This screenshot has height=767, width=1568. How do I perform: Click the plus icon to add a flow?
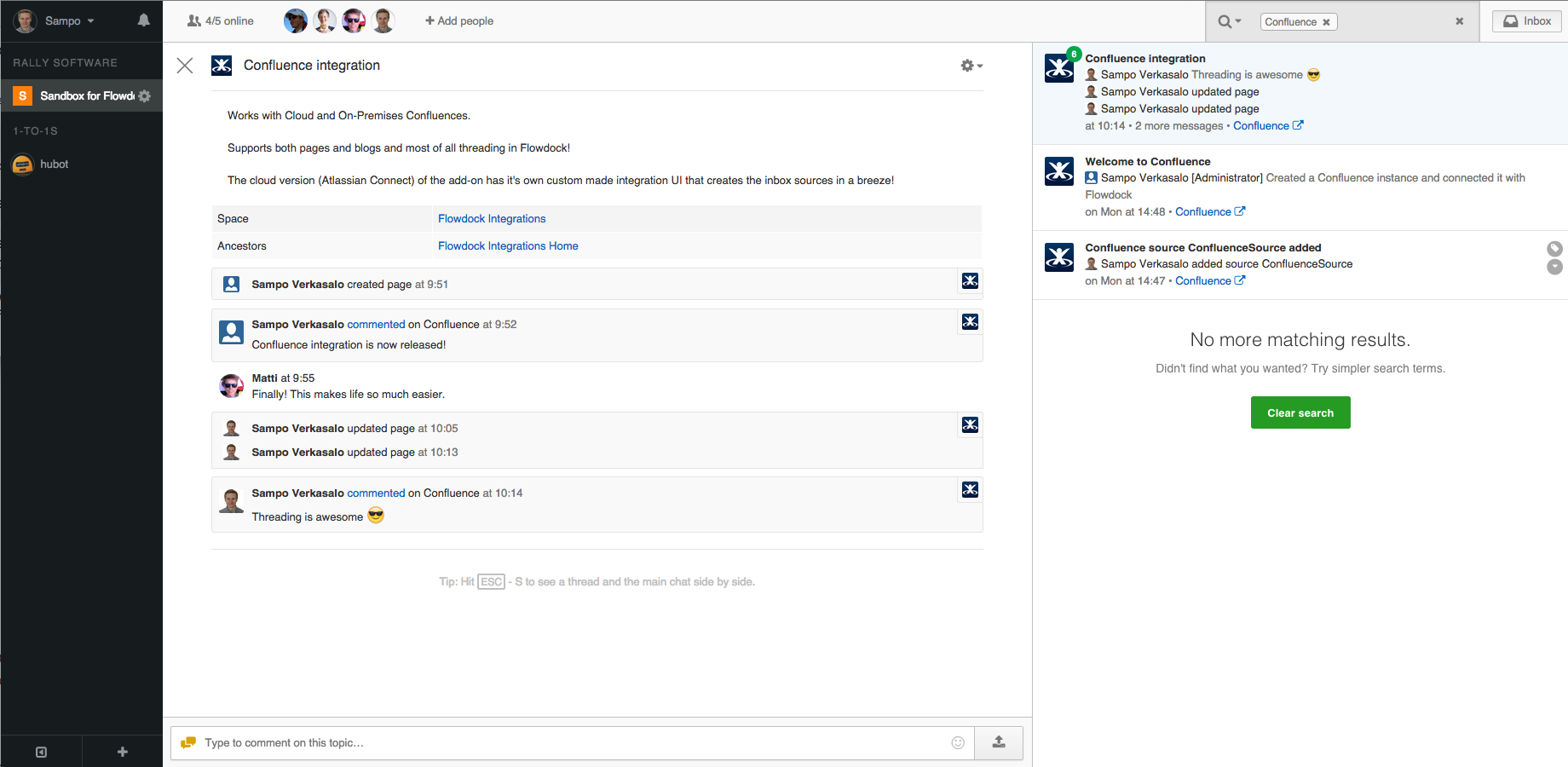coord(123,752)
